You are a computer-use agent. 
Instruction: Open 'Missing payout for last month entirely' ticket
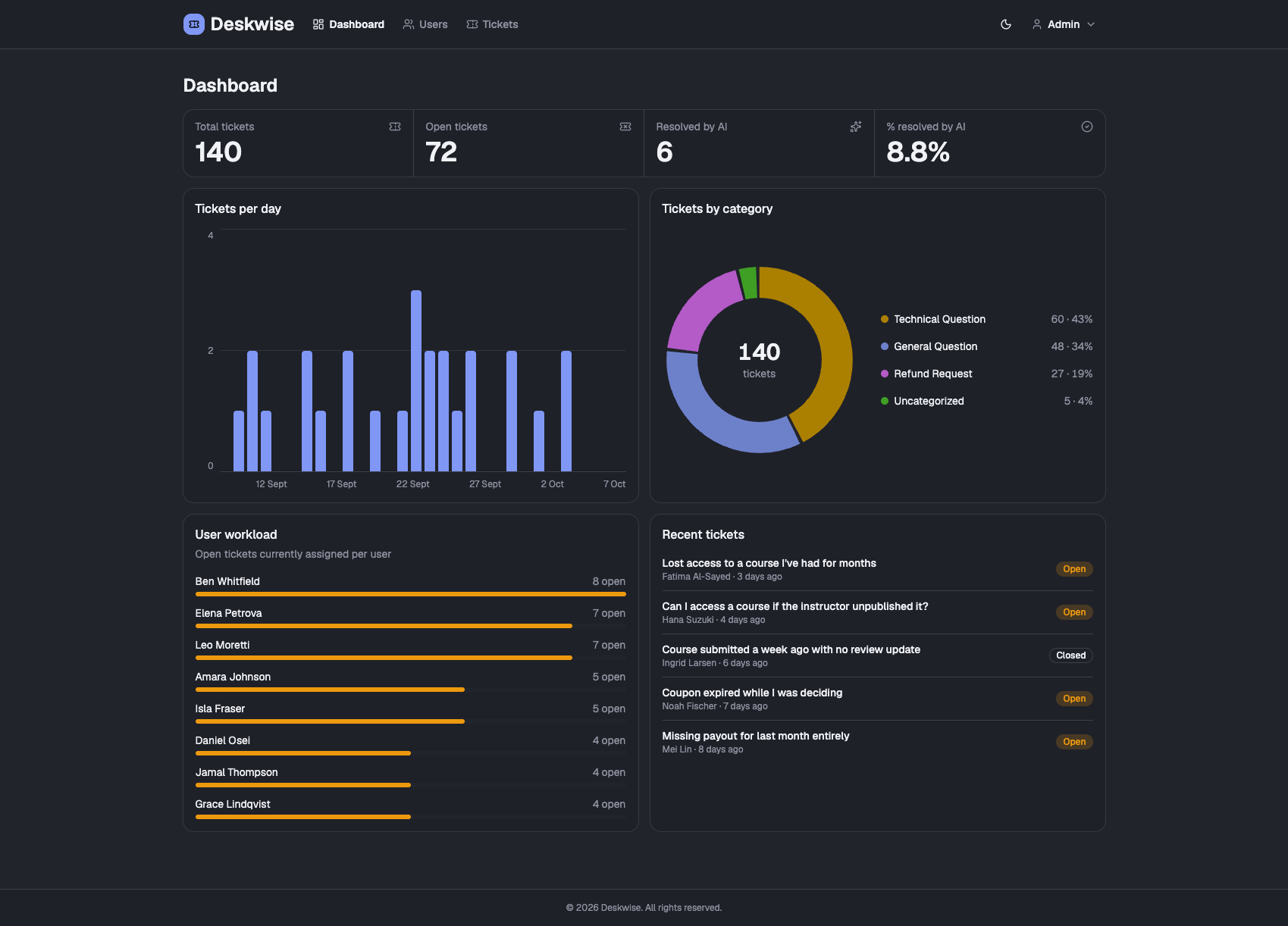[x=755, y=736]
